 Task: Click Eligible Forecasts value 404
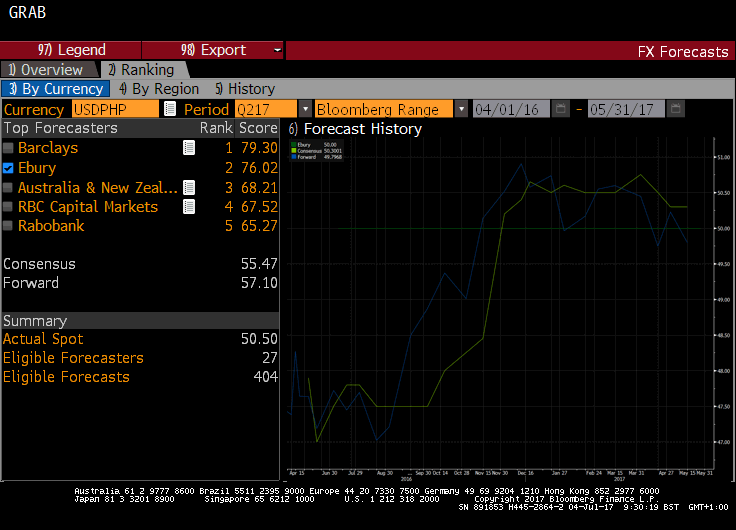click(x=266, y=377)
